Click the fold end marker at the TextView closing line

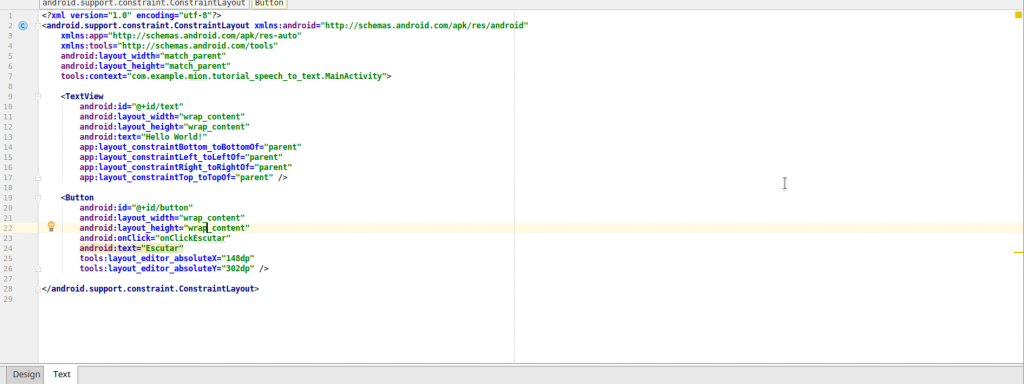[x=39, y=177]
